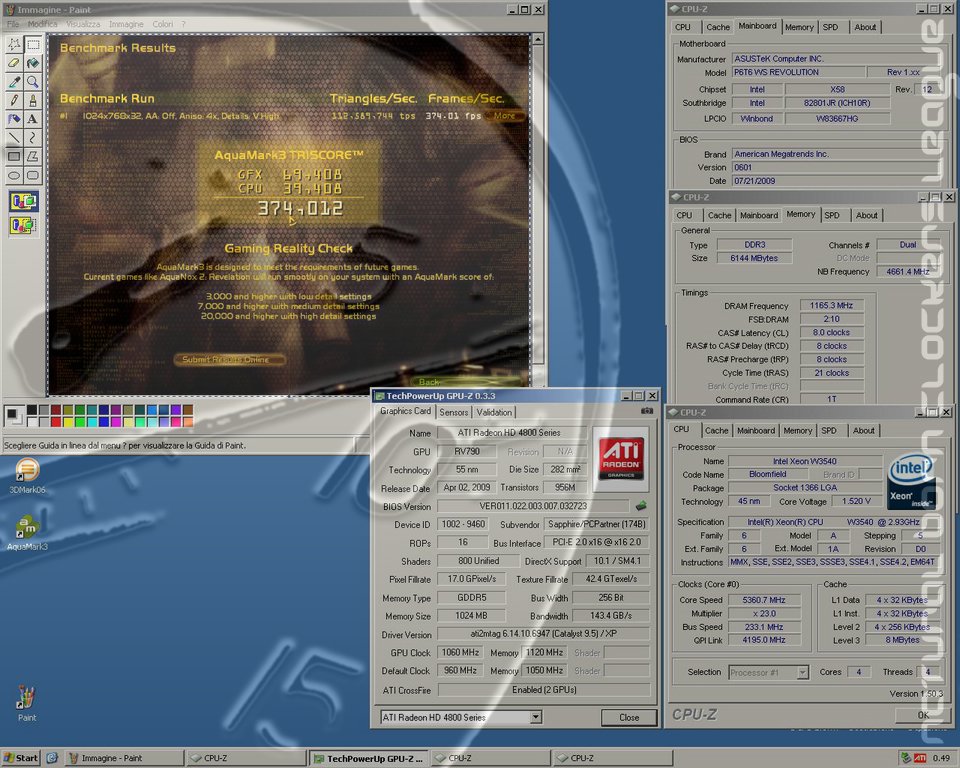Open the Cache tab in the CPU-Z processor window

click(x=716, y=431)
